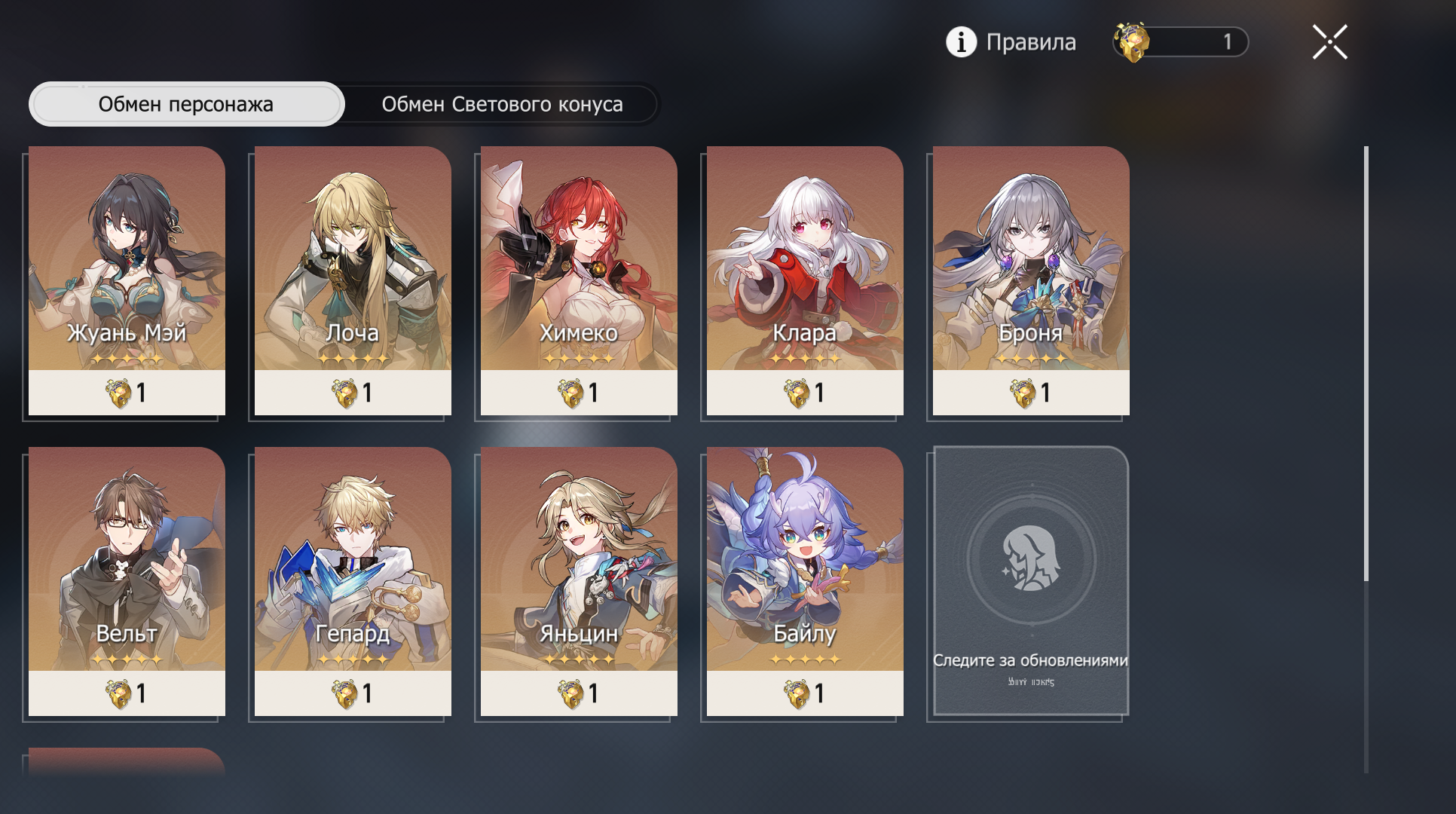The width and height of the screenshot is (1456, 814).
Task: Open the Правила rules link
Action: [x=1031, y=42]
